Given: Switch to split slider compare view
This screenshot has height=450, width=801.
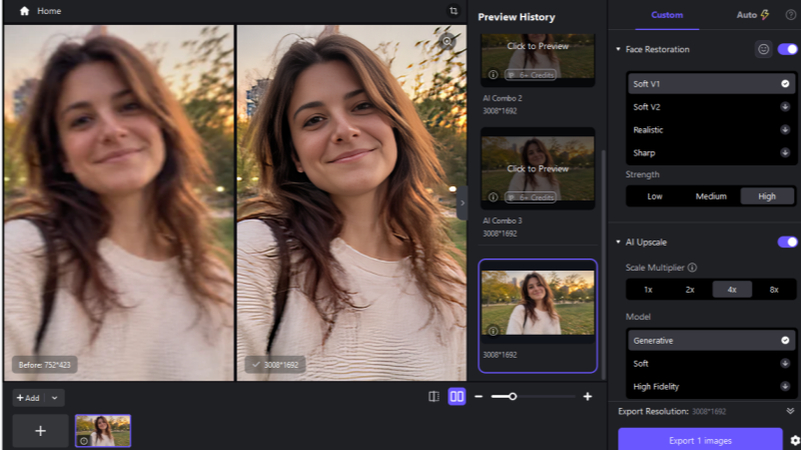Looking at the screenshot, I should coord(434,396).
